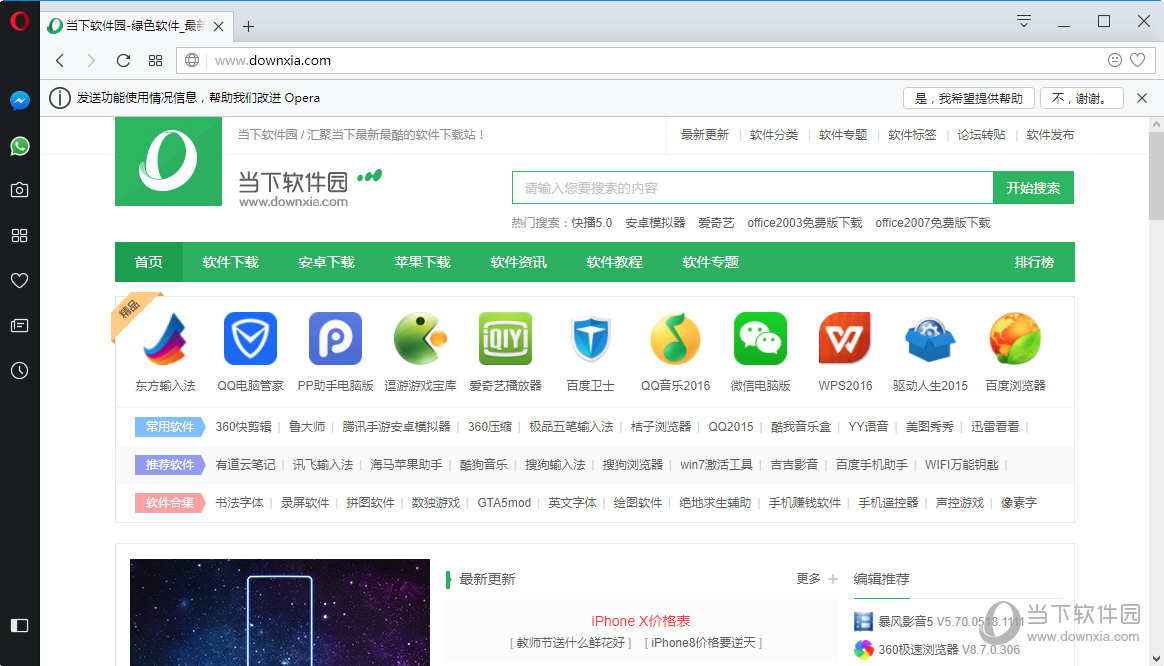Click the 360快剪辑 link

243,427
